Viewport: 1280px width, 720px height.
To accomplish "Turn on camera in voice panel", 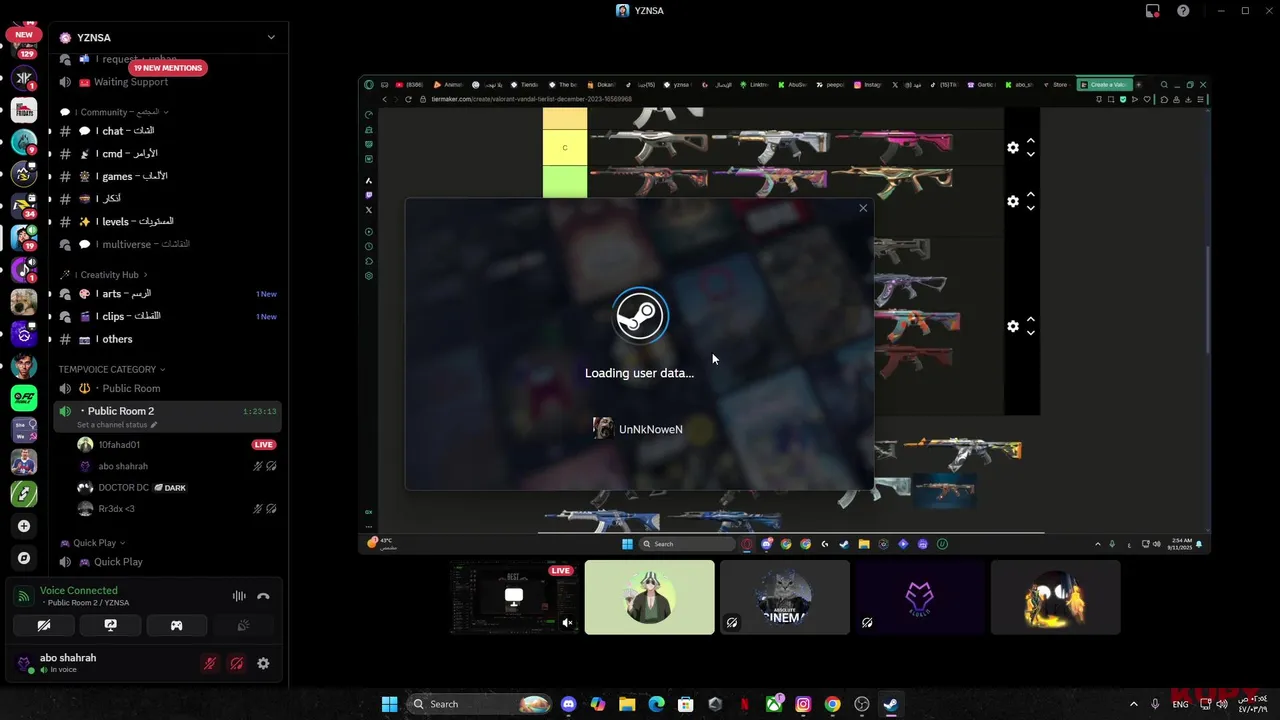I will pos(44,625).
